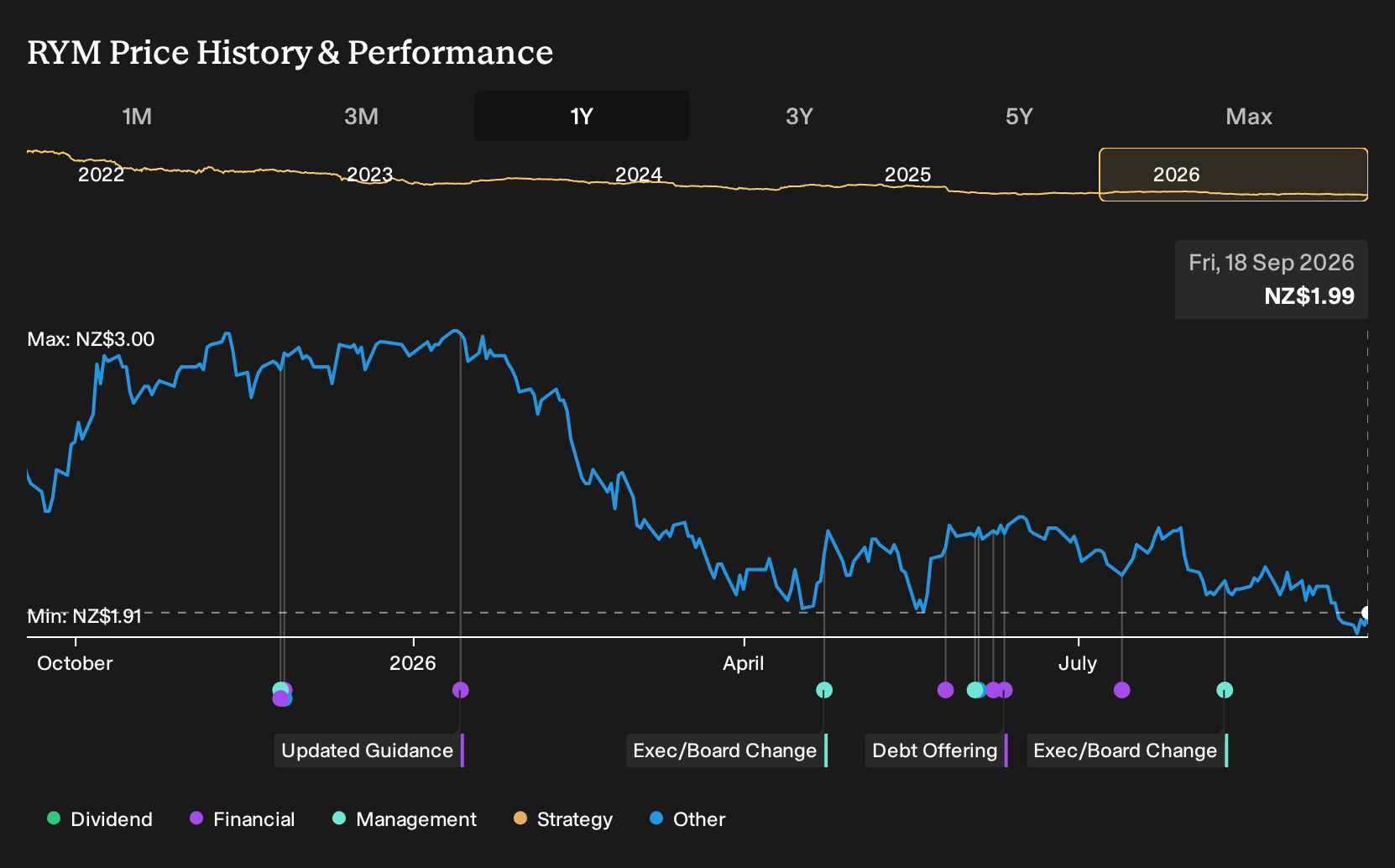1395x868 pixels.
Task: Click the green Dividend legend dot
Action: 54,818
